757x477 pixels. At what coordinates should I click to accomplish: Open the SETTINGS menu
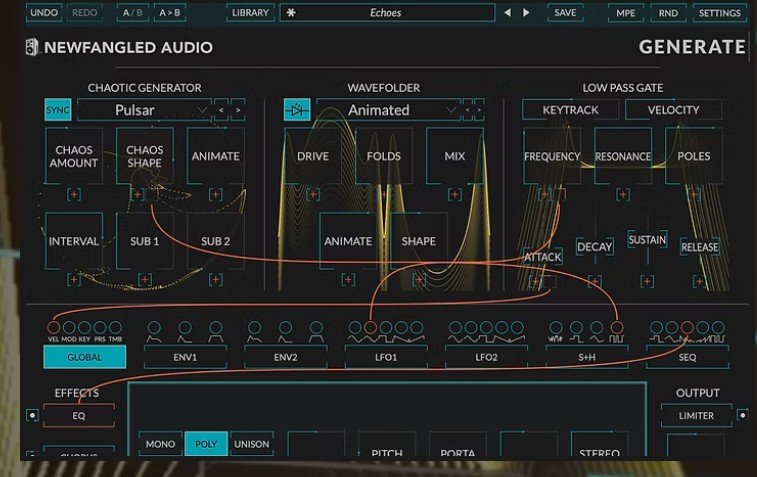pos(719,13)
